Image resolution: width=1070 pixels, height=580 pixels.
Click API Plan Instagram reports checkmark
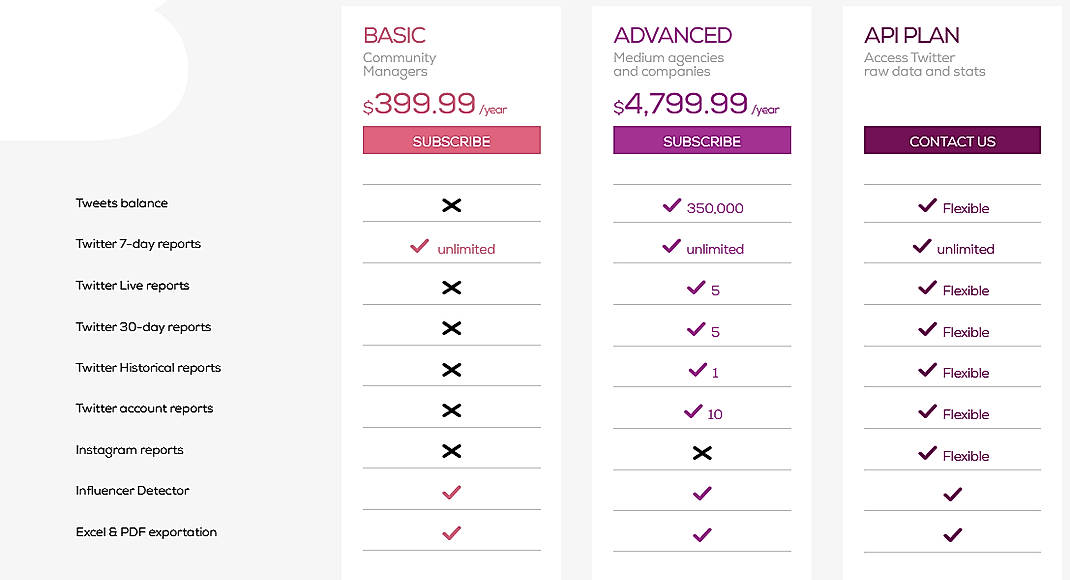(x=928, y=453)
